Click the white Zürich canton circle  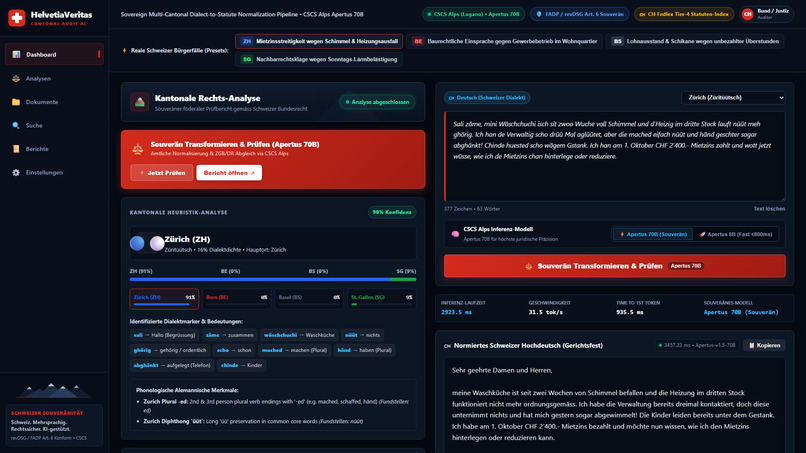coord(157,243)
